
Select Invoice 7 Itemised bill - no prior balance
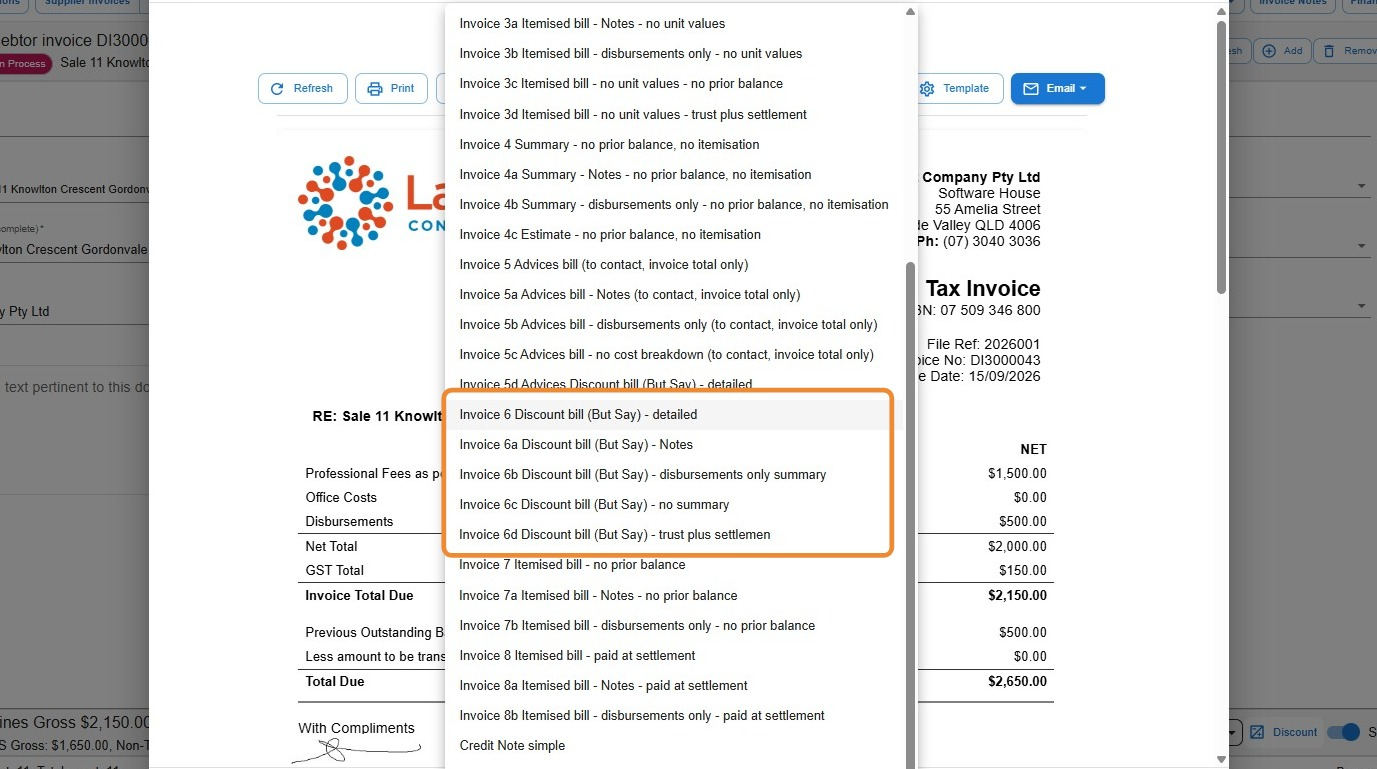coord(676,564)
